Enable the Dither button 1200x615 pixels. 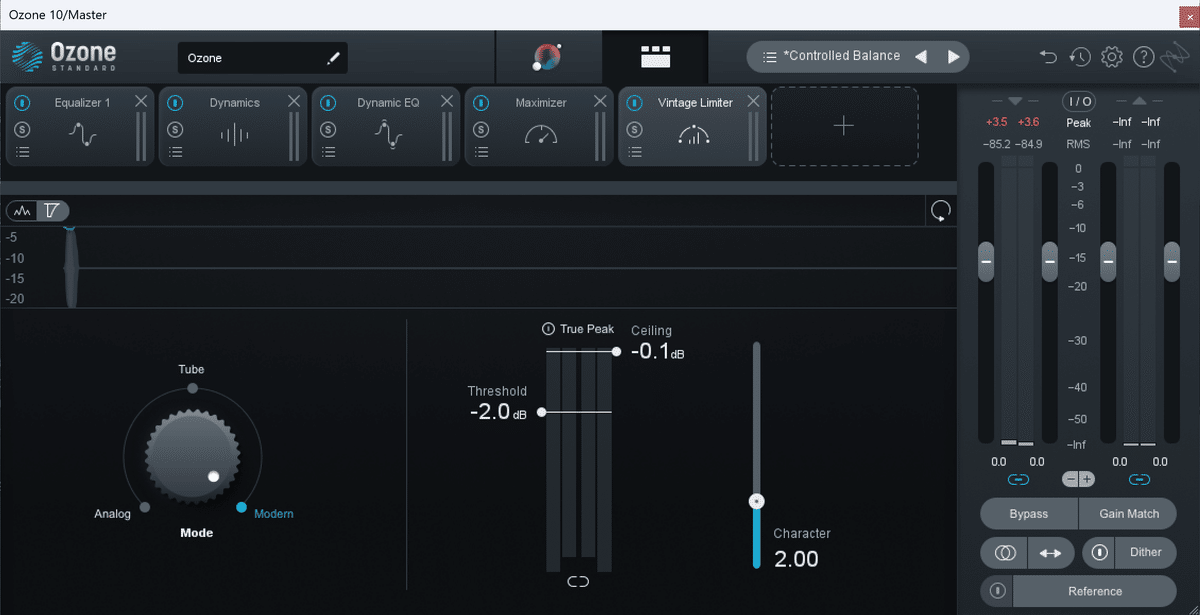[1146, 552]
